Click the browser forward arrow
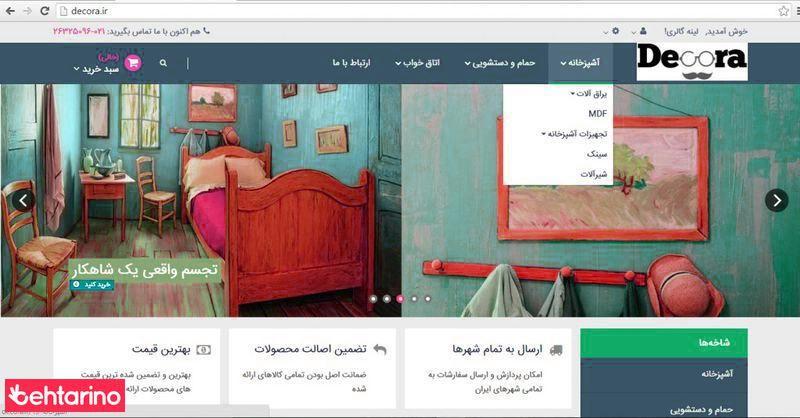Viewport: 800px width, 418px height. pos(27,11)
